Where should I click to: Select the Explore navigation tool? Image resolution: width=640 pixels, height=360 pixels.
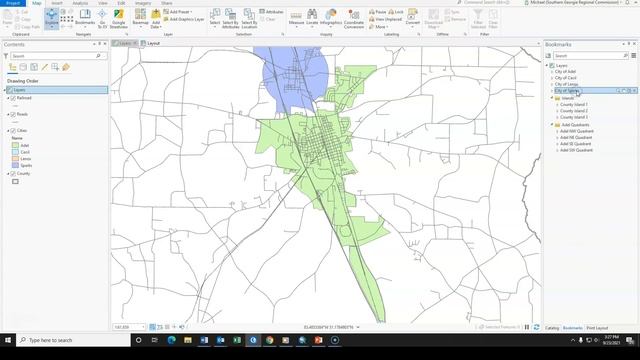click(x=51, y=18)
